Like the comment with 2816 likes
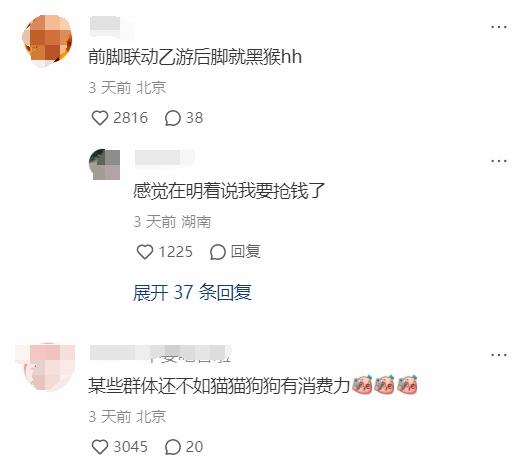 coord(100,118)
